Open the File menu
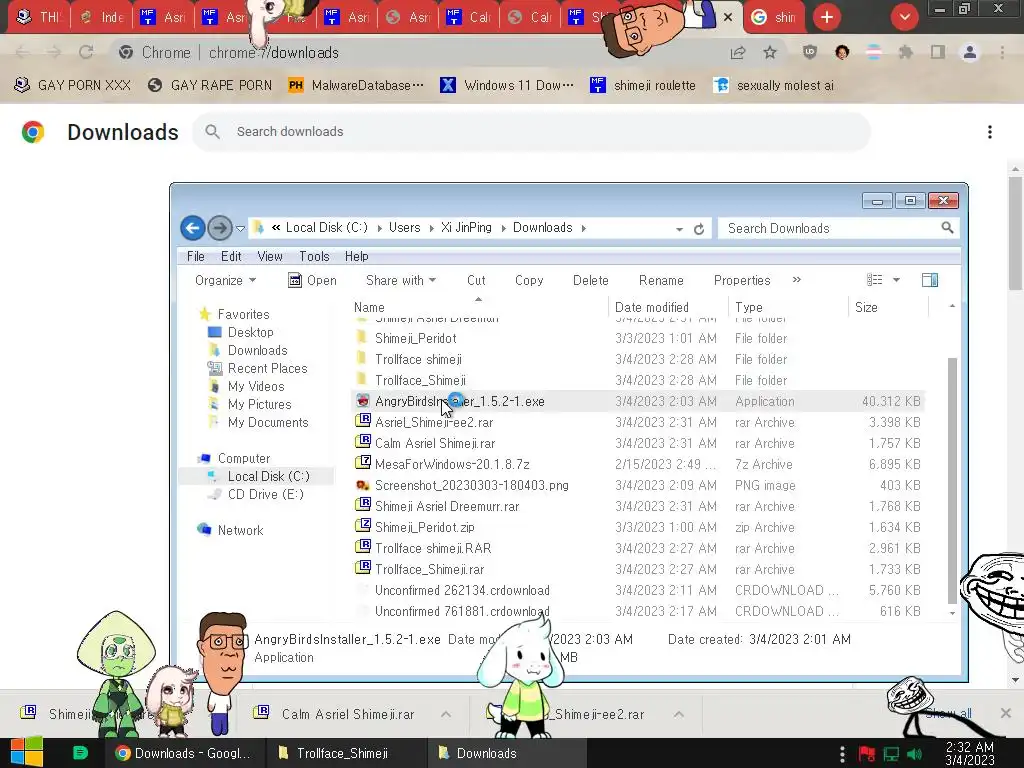1024x768 pixels. (195, 256)
